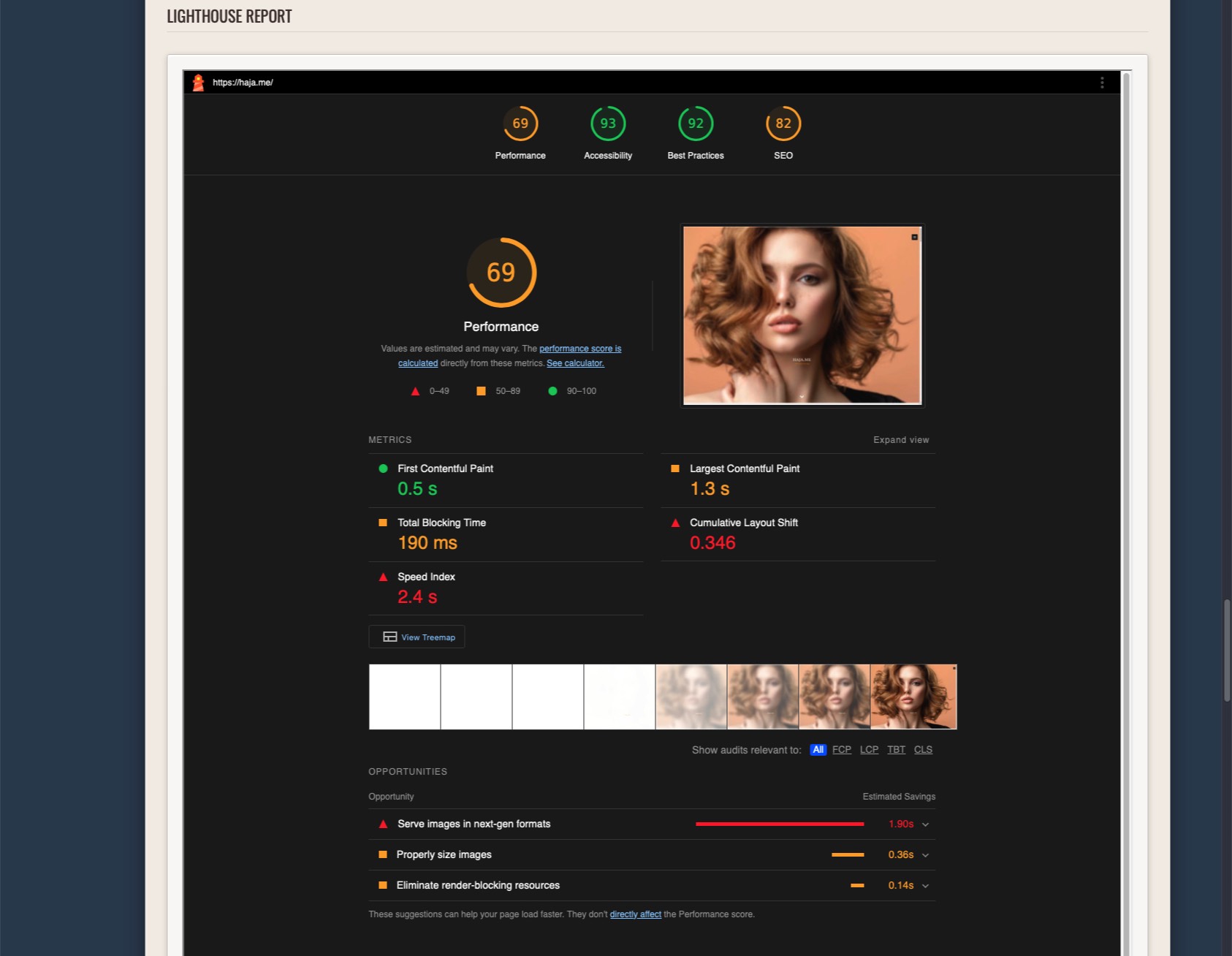Screen dimensions: 1232x956
Task: Click the page's vertical scrollbar thumb
Action: coord(1227,650)
